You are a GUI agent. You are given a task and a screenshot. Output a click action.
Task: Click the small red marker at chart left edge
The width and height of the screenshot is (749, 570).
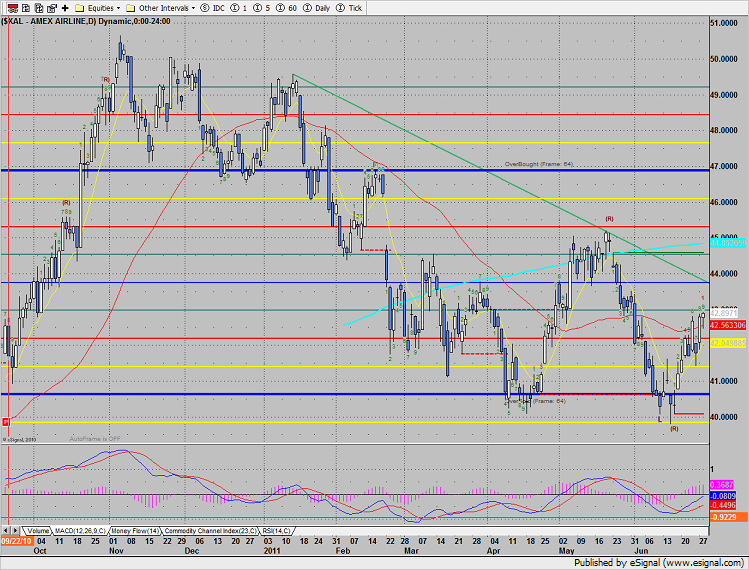pyautogui.click(x=6, y=421)
